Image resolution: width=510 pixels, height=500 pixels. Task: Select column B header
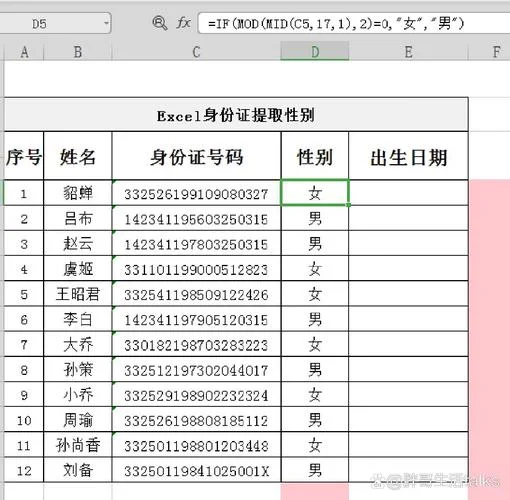(78, 52)
